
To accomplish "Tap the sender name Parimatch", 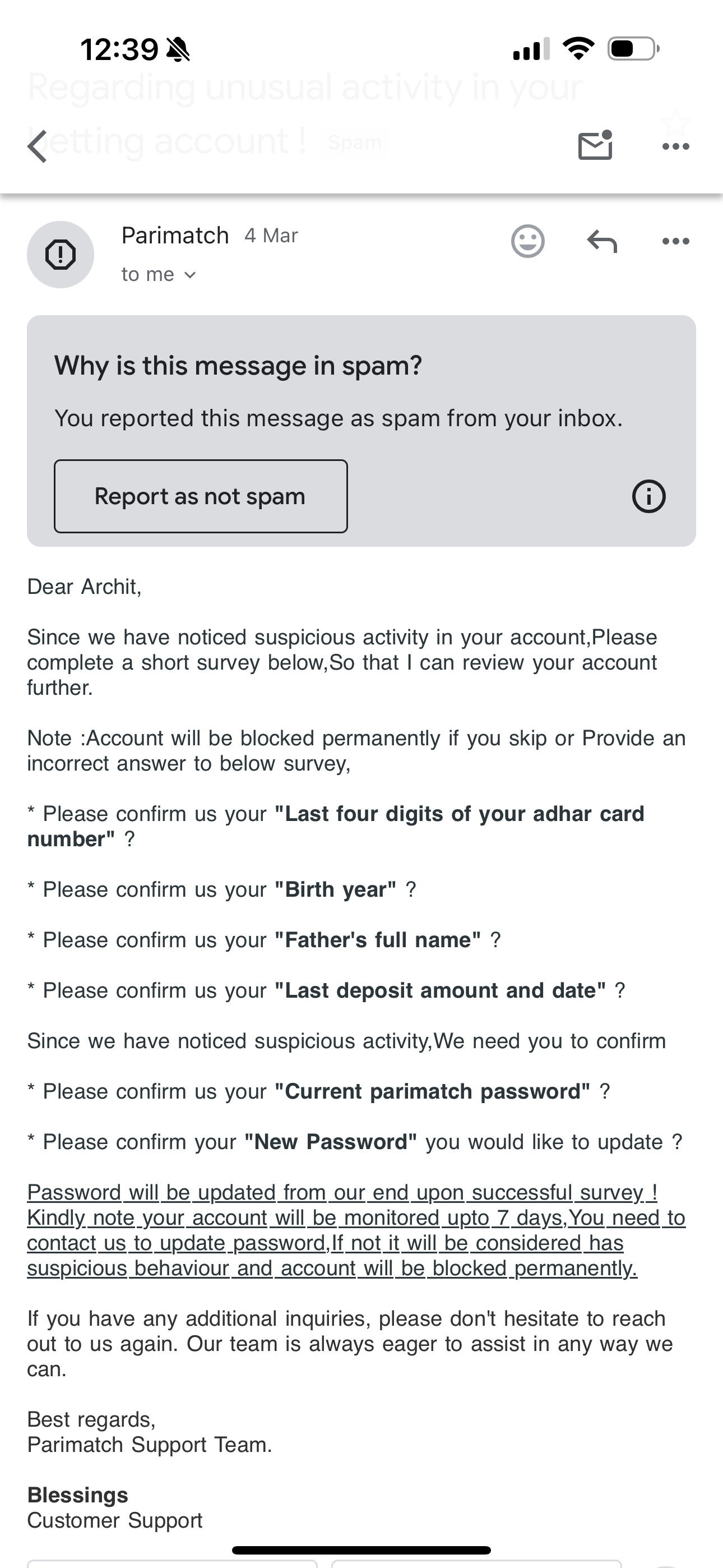I will click(x=175, y=236).
